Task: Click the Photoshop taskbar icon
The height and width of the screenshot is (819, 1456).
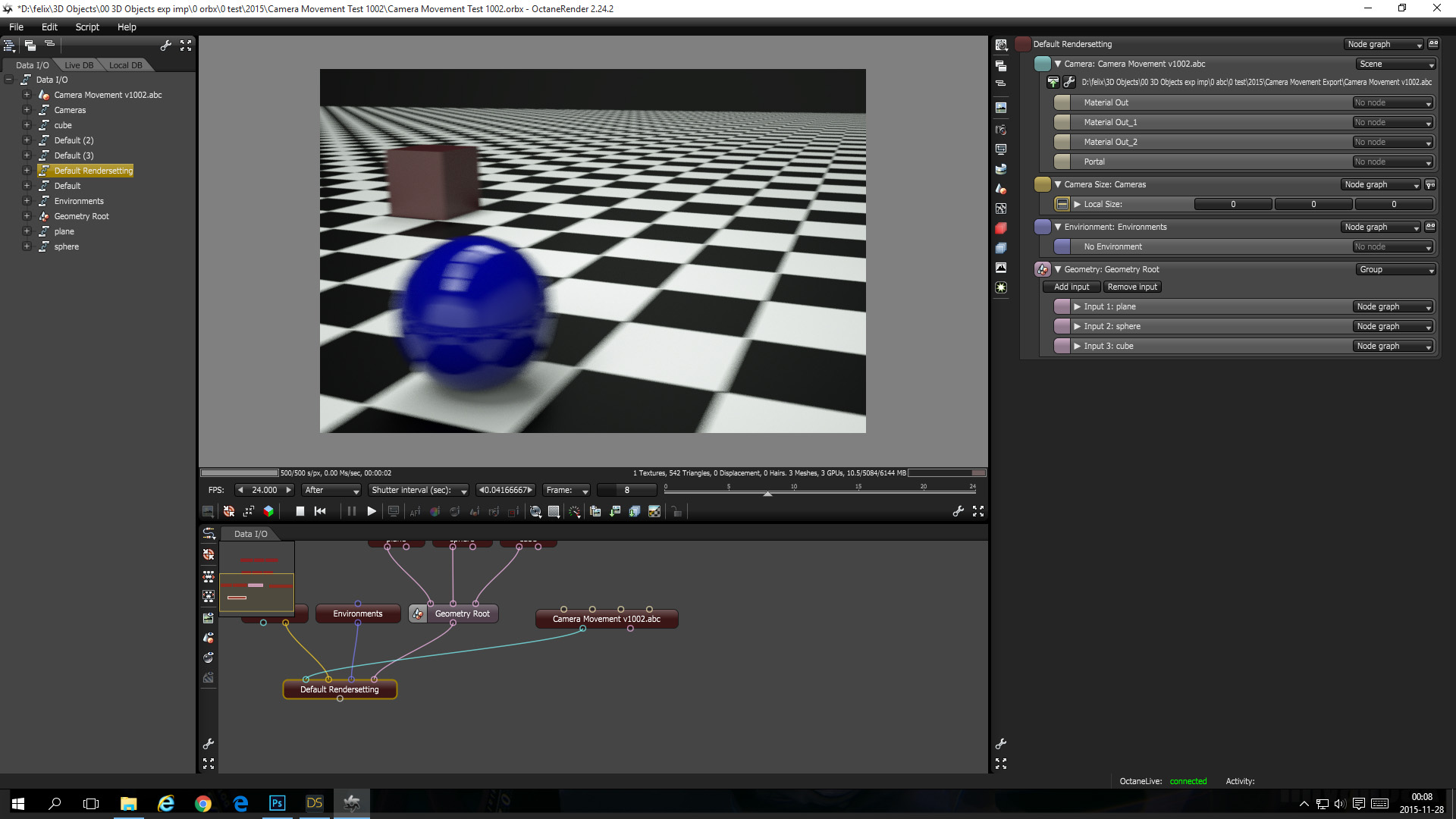Action: point(278,803)
